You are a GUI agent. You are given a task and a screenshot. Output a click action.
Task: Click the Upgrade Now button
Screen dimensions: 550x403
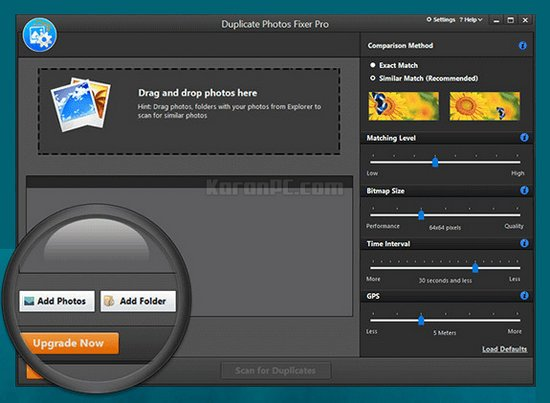point(69,343)
